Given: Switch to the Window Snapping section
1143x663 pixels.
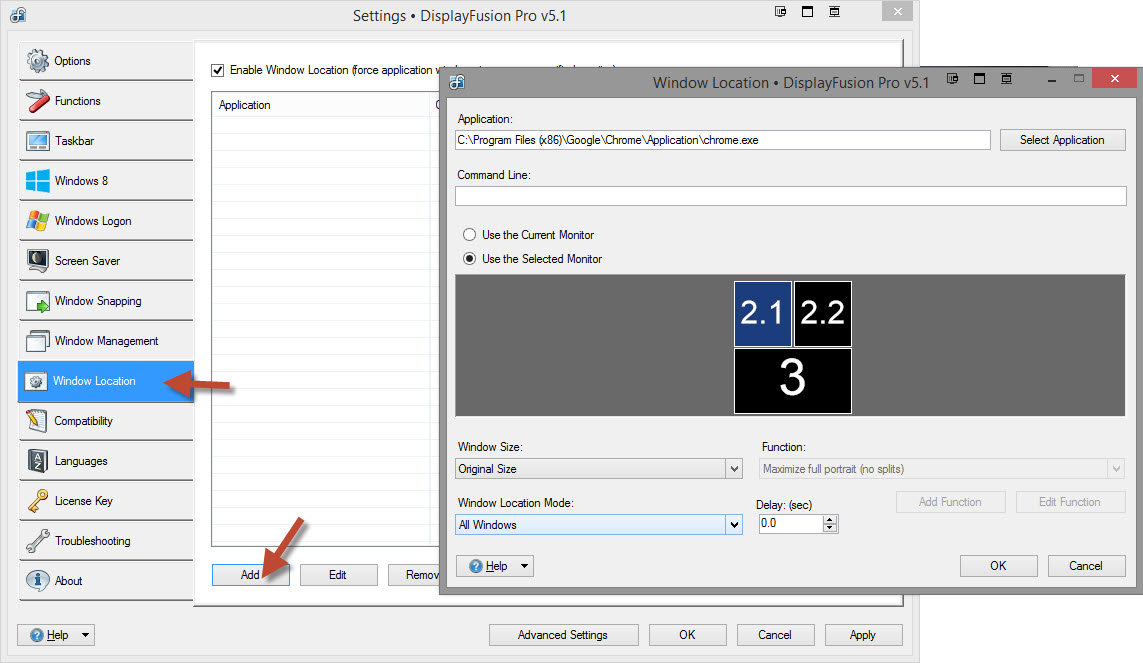Looking at the screenshot, I should (x=97, y=301).
